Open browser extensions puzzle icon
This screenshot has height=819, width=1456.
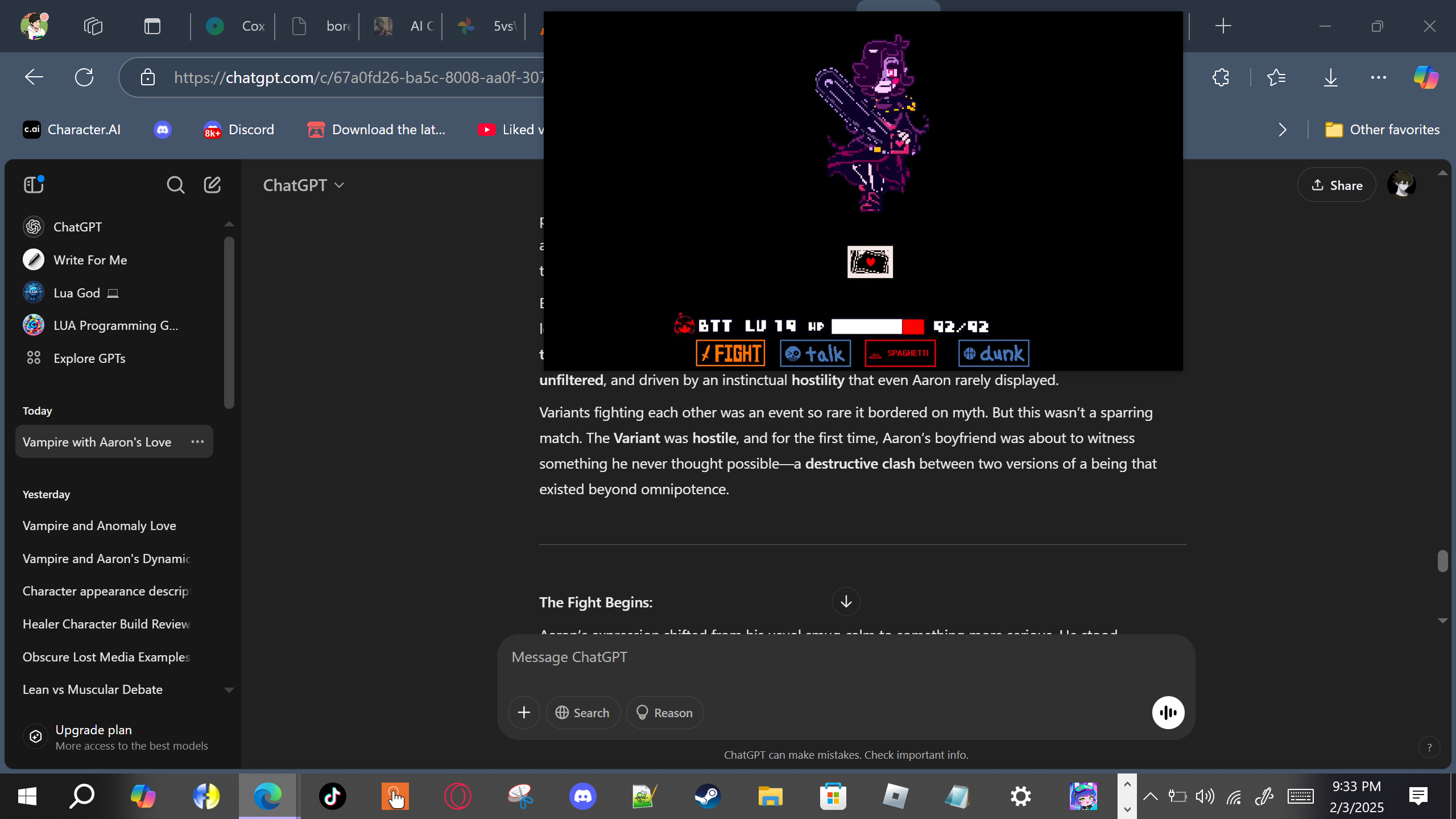coord(1221,77)
